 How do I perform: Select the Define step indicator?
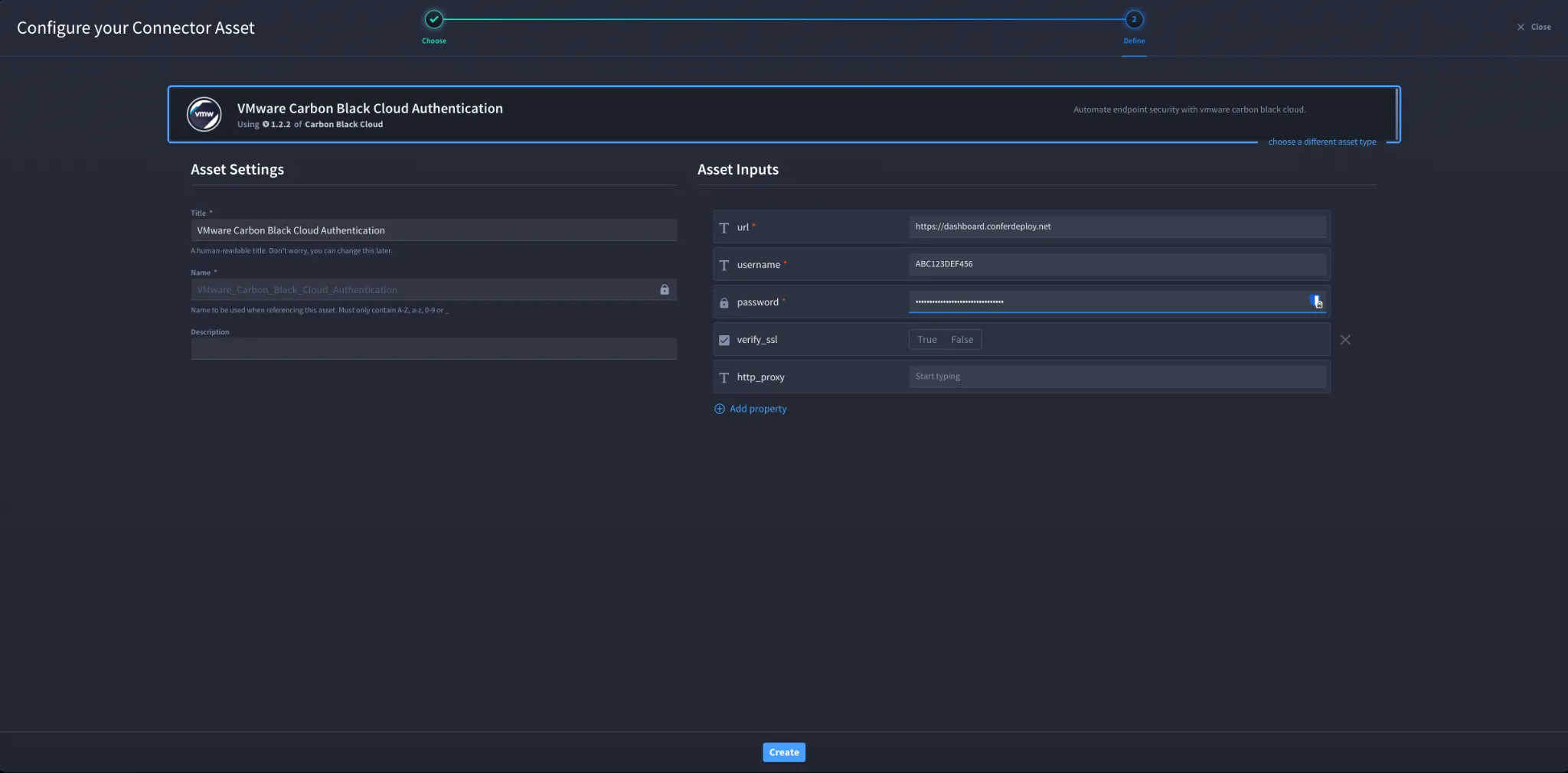1134,20
